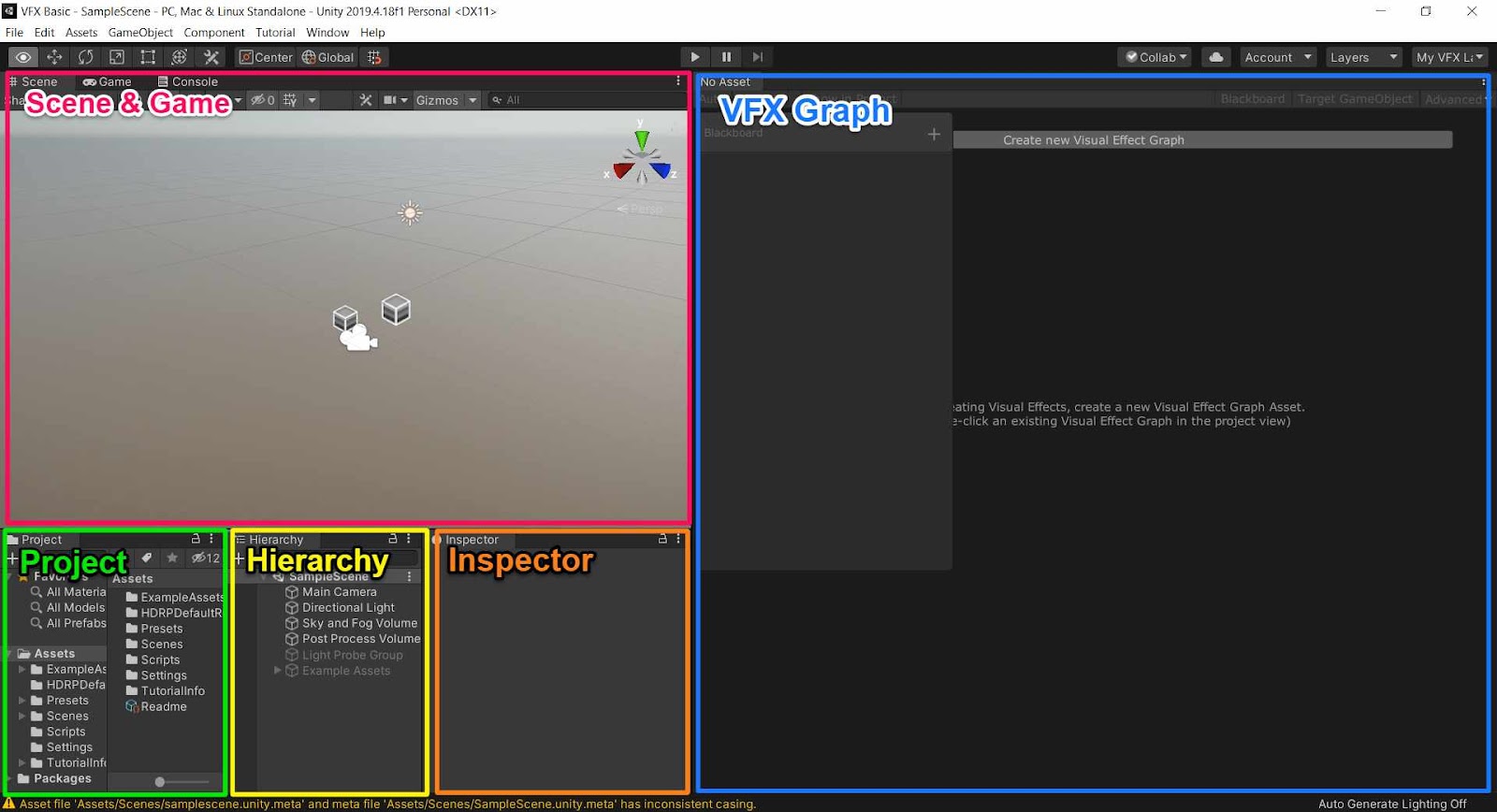Image resolution: width=1497 pixels, height=812 pixels.
Task: Select All Models favorite search
Action: [67, 608]
